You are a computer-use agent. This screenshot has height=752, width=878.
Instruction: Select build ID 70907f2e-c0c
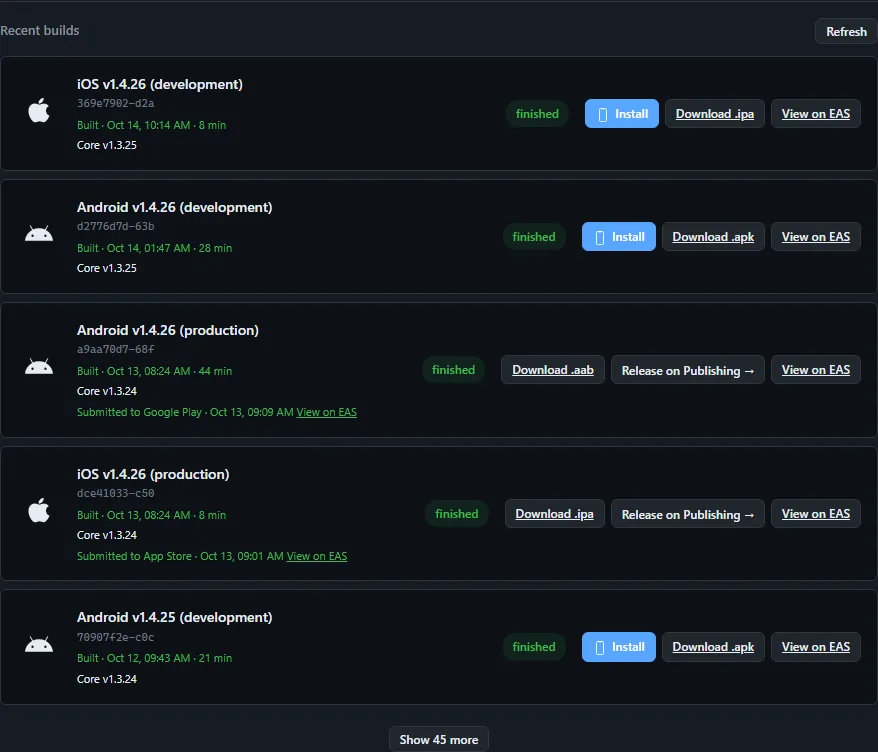[x=115, y=637]
